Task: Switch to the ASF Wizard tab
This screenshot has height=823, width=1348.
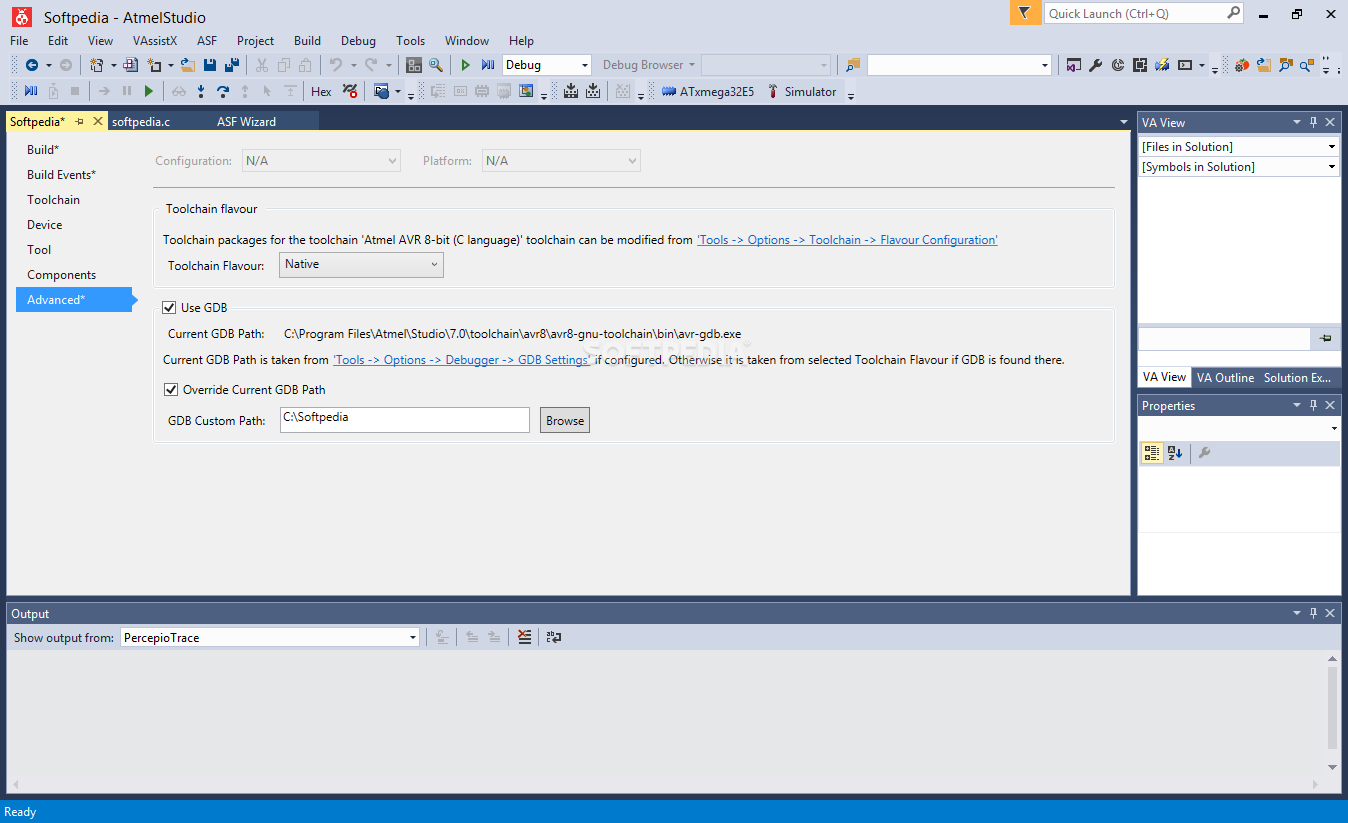Action: (246, 122)
